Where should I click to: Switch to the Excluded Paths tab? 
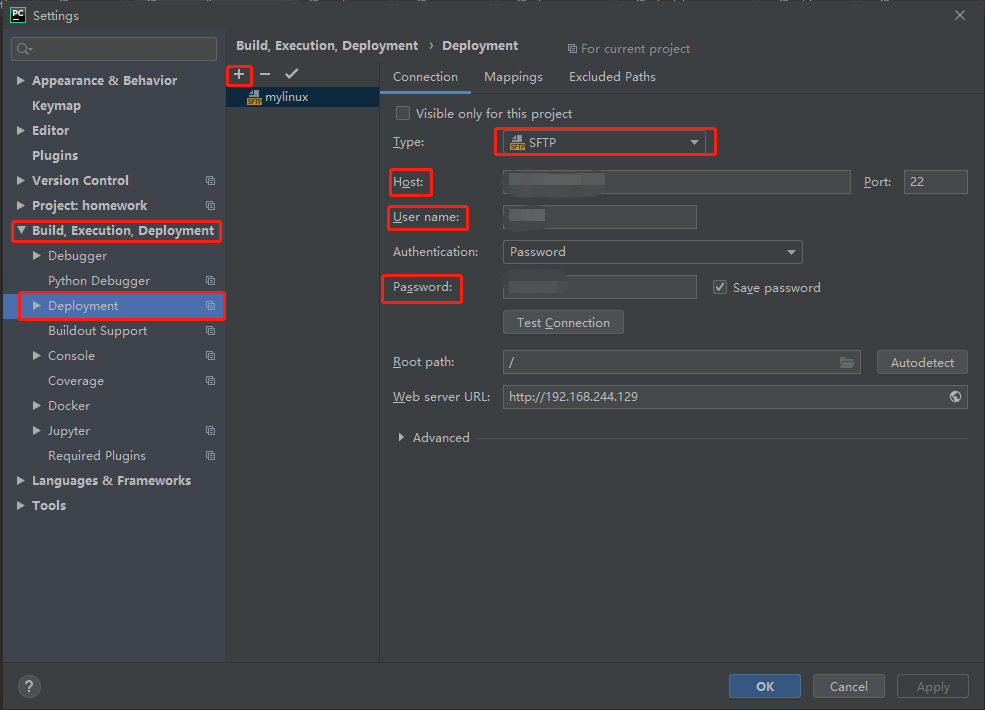point(612,77)
